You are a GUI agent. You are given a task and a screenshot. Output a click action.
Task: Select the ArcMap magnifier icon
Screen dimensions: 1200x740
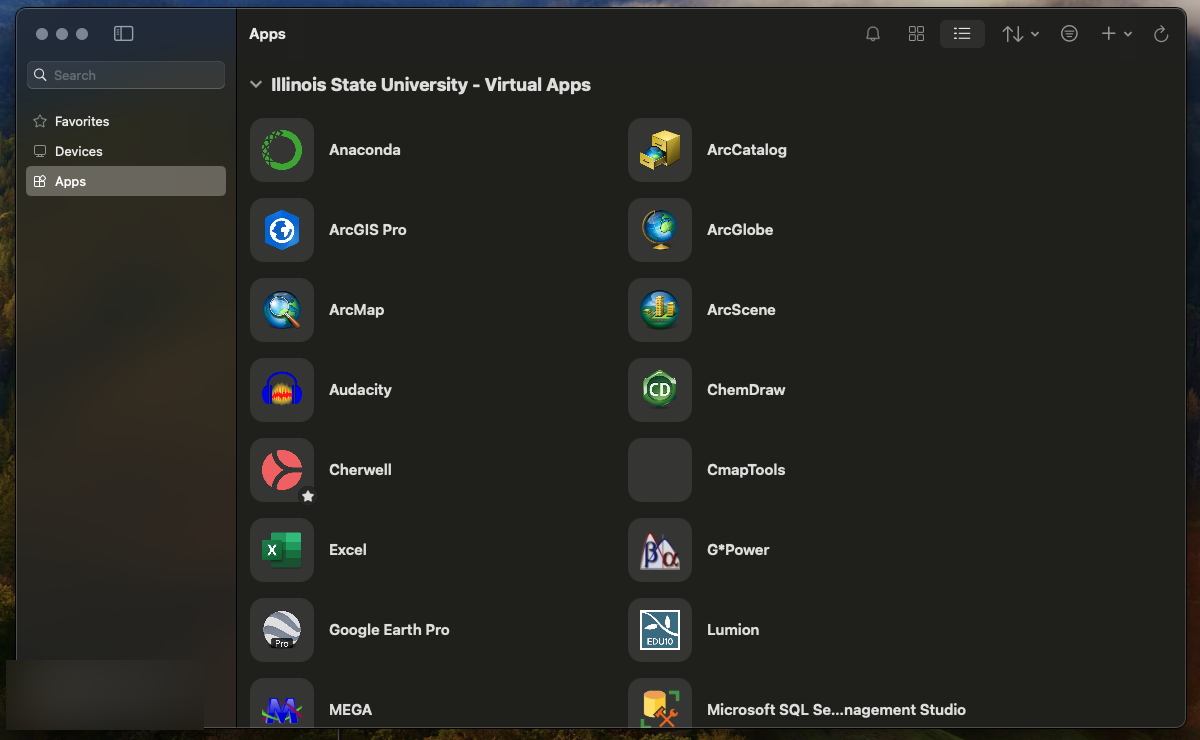[282, 310]
